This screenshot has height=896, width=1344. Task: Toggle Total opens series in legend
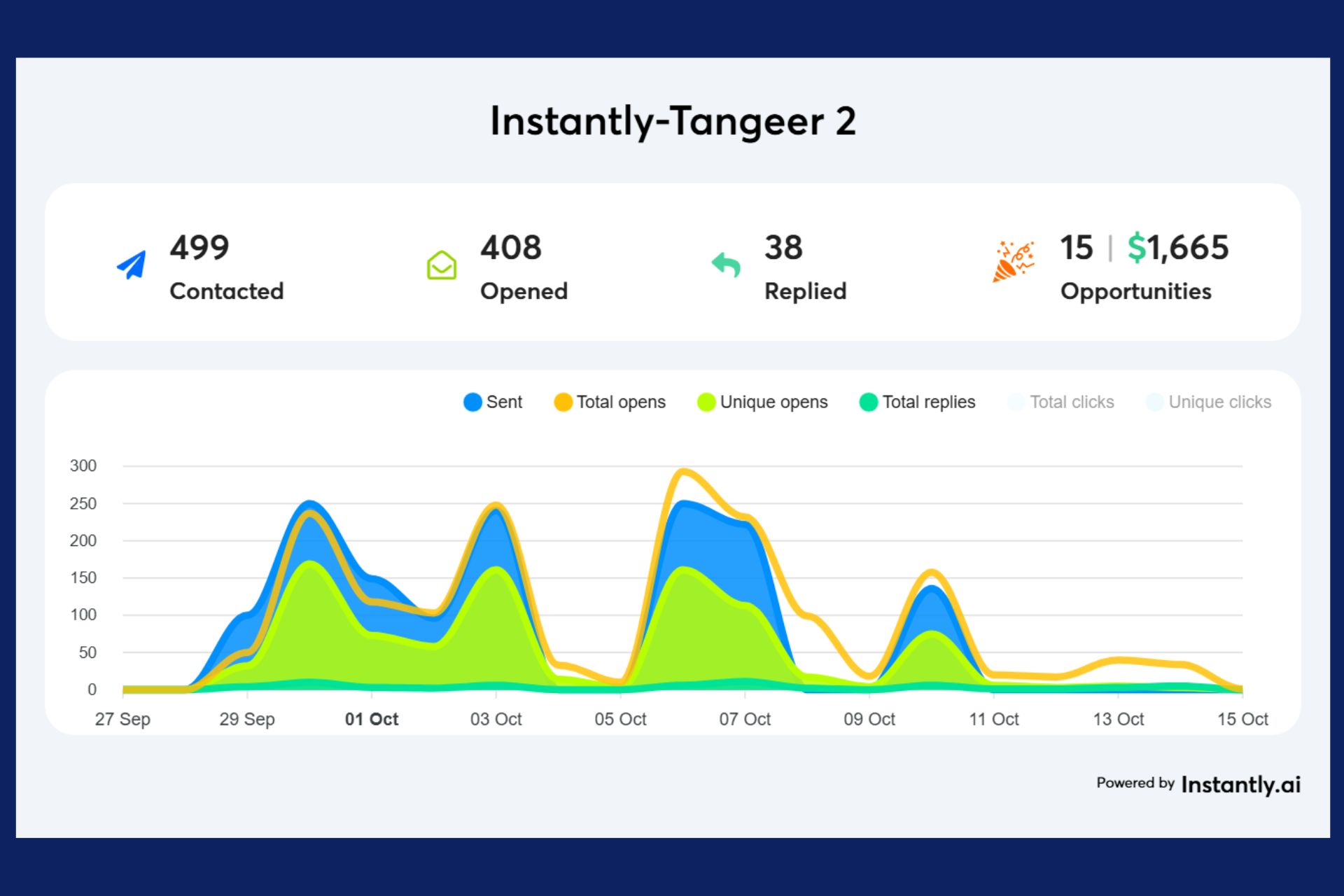click(x=620, y=402)
